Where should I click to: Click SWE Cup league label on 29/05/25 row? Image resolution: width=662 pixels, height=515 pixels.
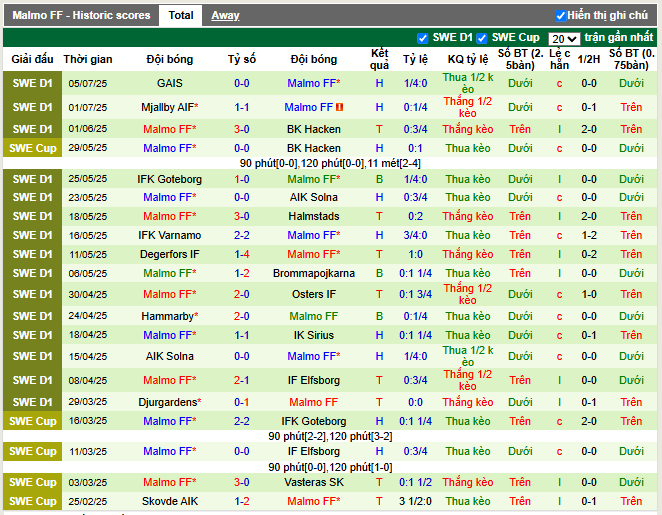[33, 148]
